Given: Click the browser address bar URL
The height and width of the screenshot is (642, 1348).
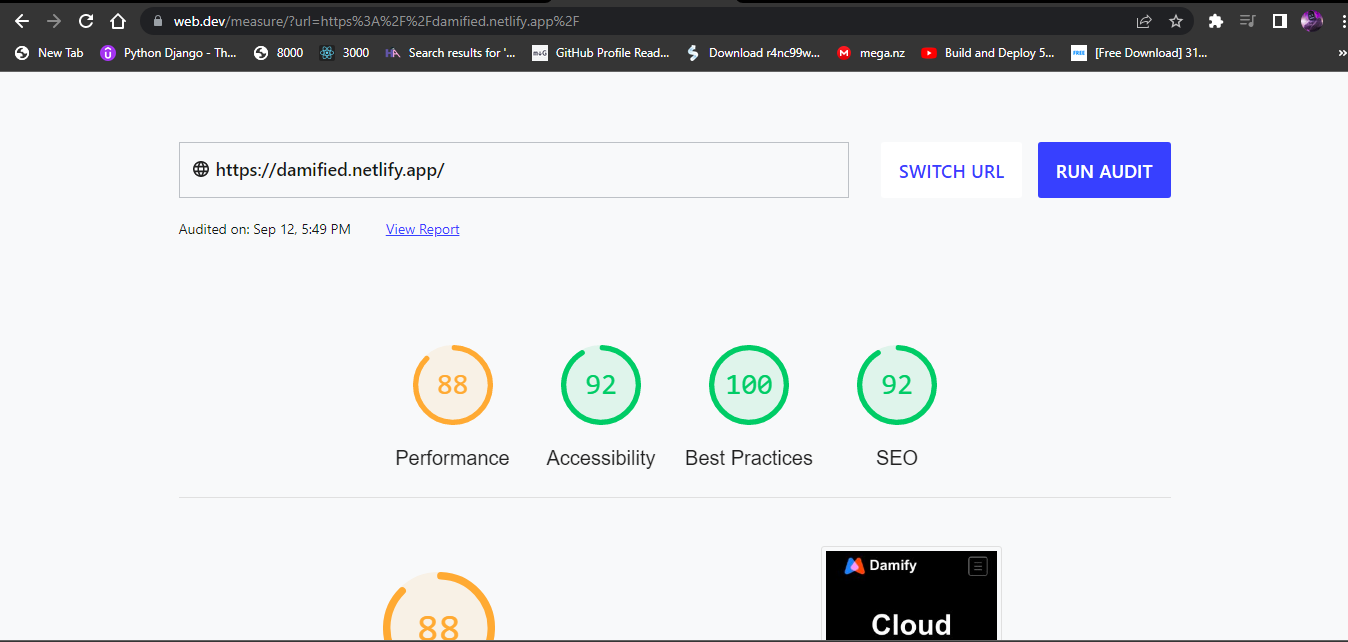Looking at the screenshot, I should (x=376, y=21).
